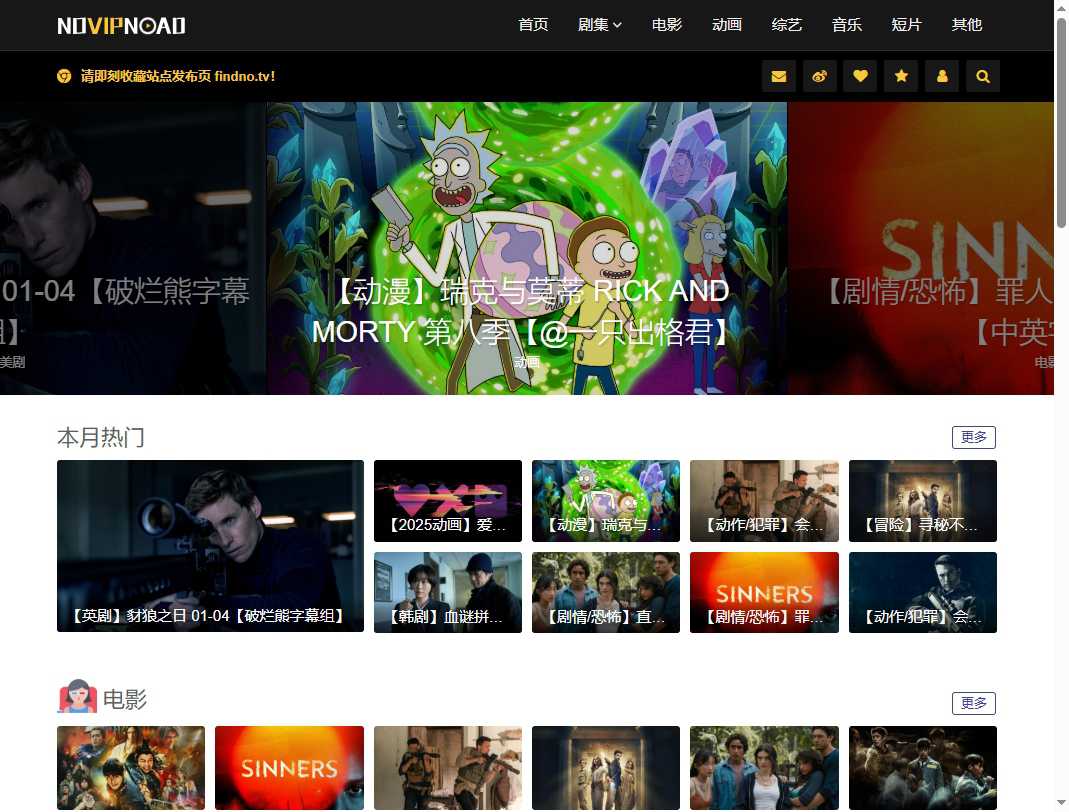Open 豺狼之日 featured thumbnail
1069x812 pixels.
210,546
